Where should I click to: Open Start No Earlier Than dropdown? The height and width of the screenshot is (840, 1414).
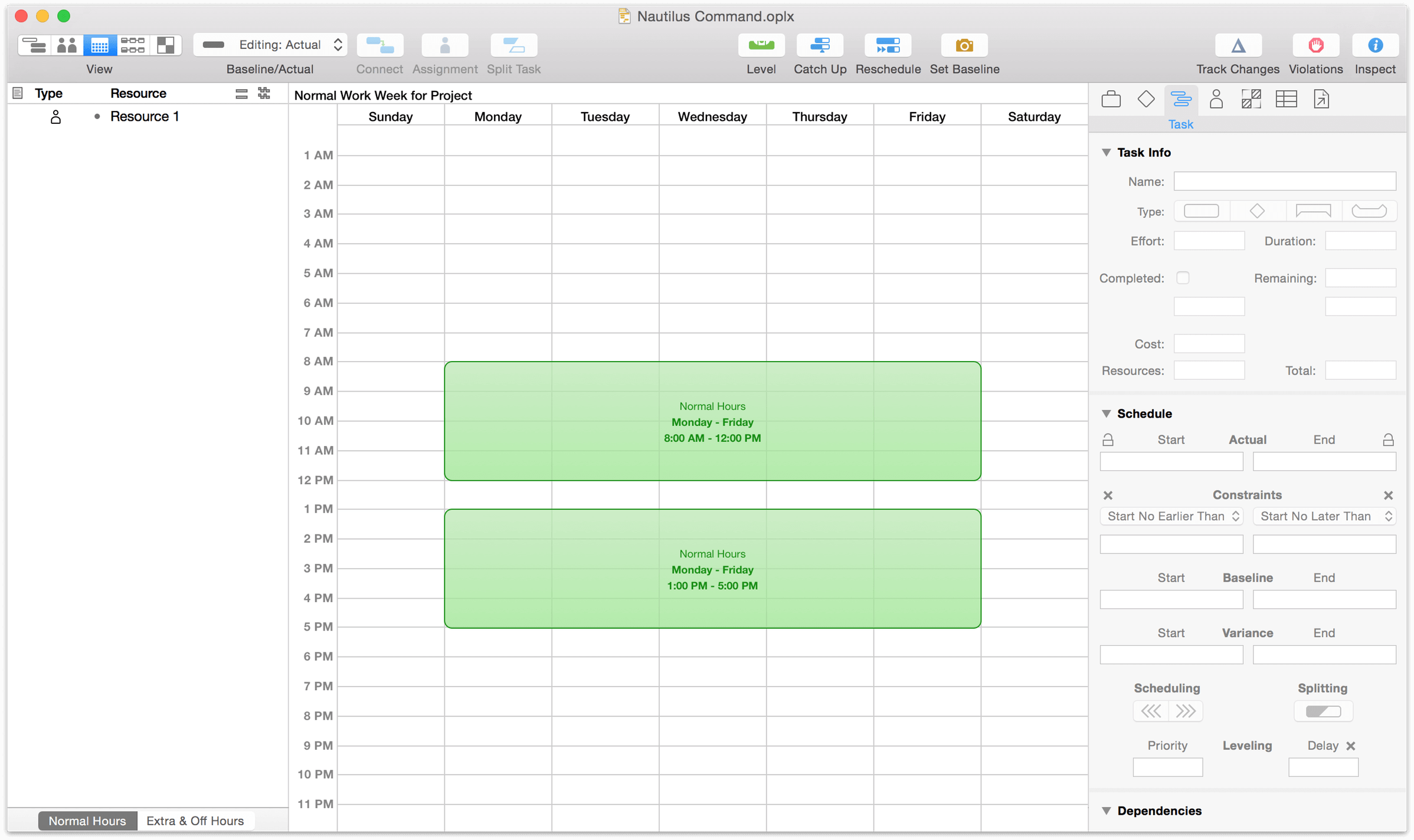coord(1171,517)
